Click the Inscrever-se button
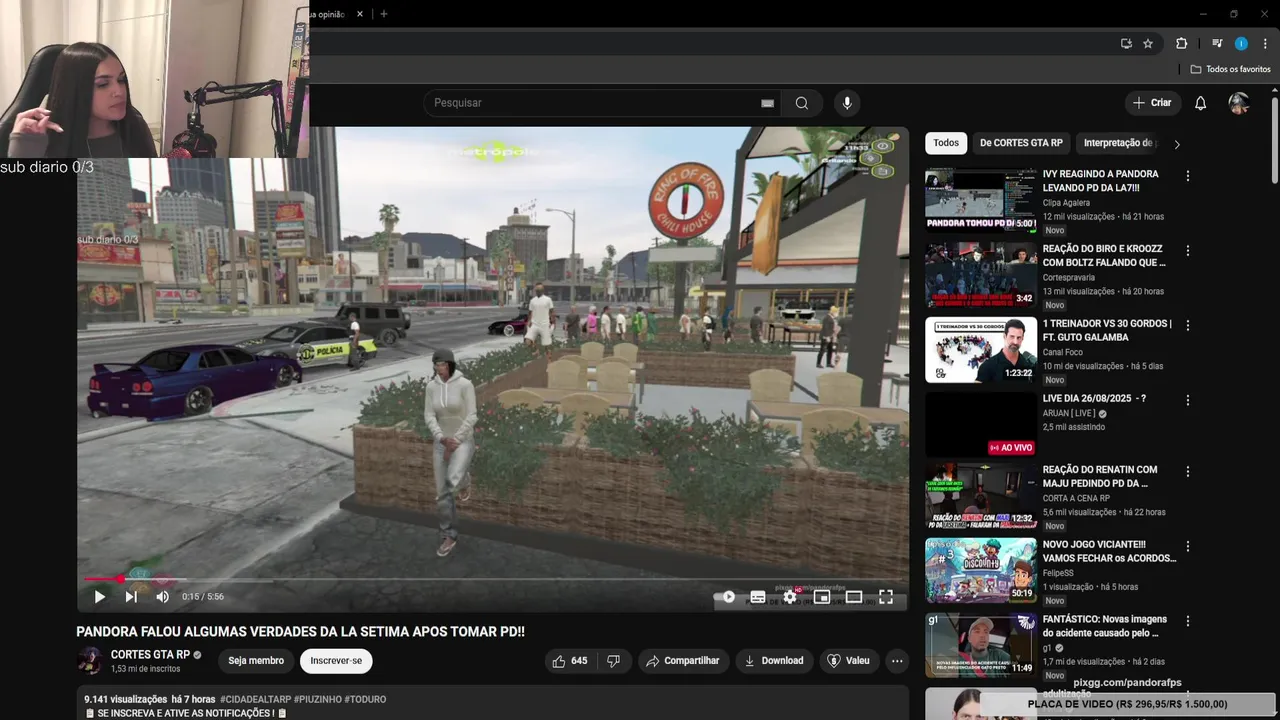The height and width of the screenshot is (720, 1280). 336,661
